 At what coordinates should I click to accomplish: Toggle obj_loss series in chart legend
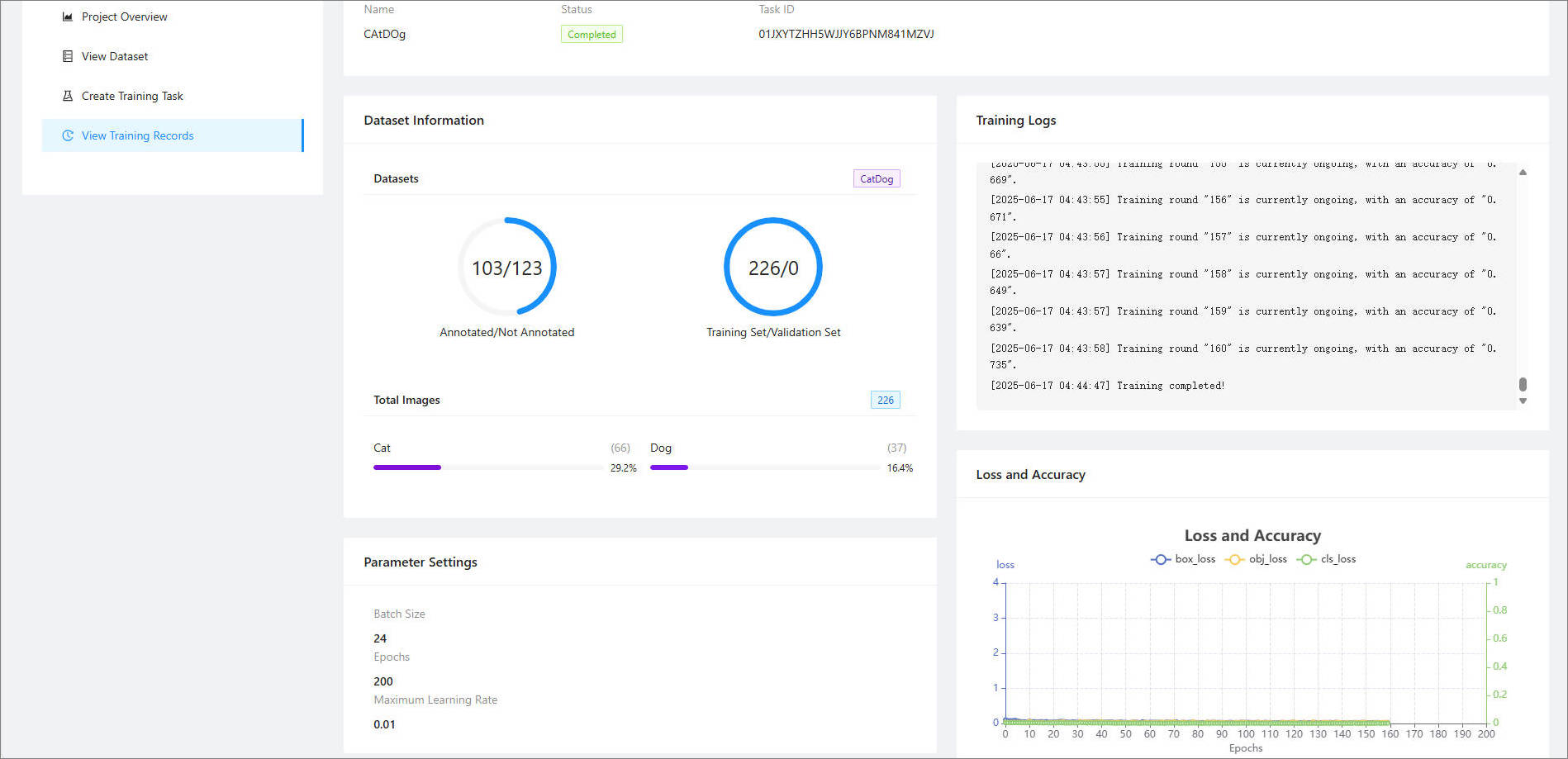coord(1256,559)
